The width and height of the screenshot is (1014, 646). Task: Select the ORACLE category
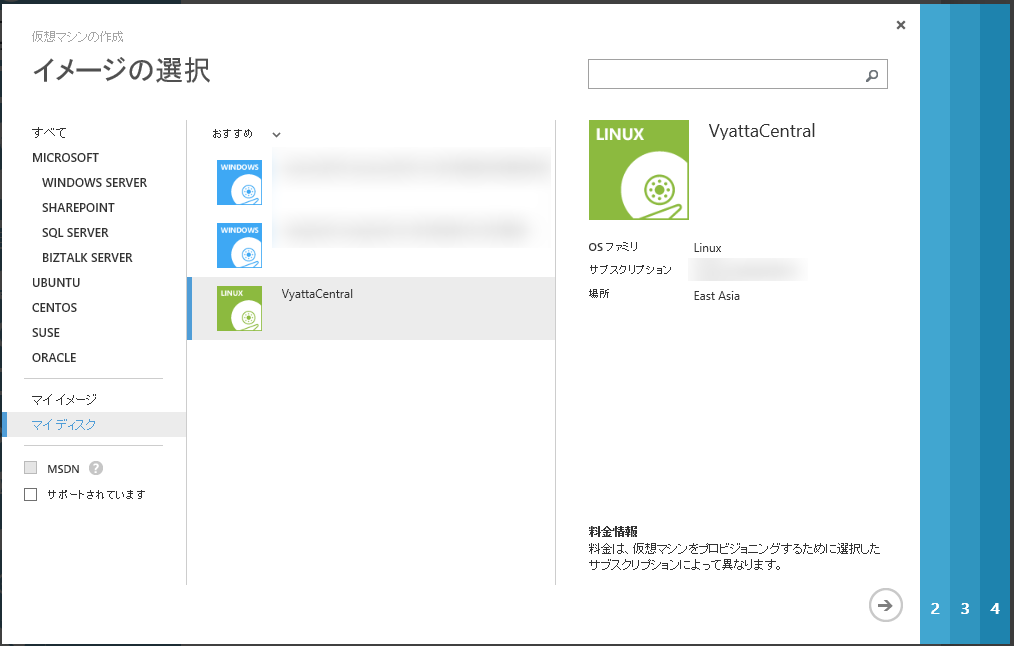pos(54,358)
